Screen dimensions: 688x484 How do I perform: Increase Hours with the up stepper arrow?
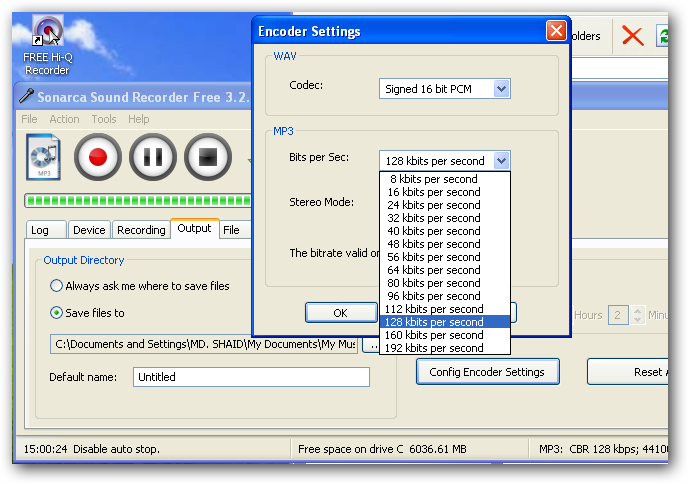(638, 310)
